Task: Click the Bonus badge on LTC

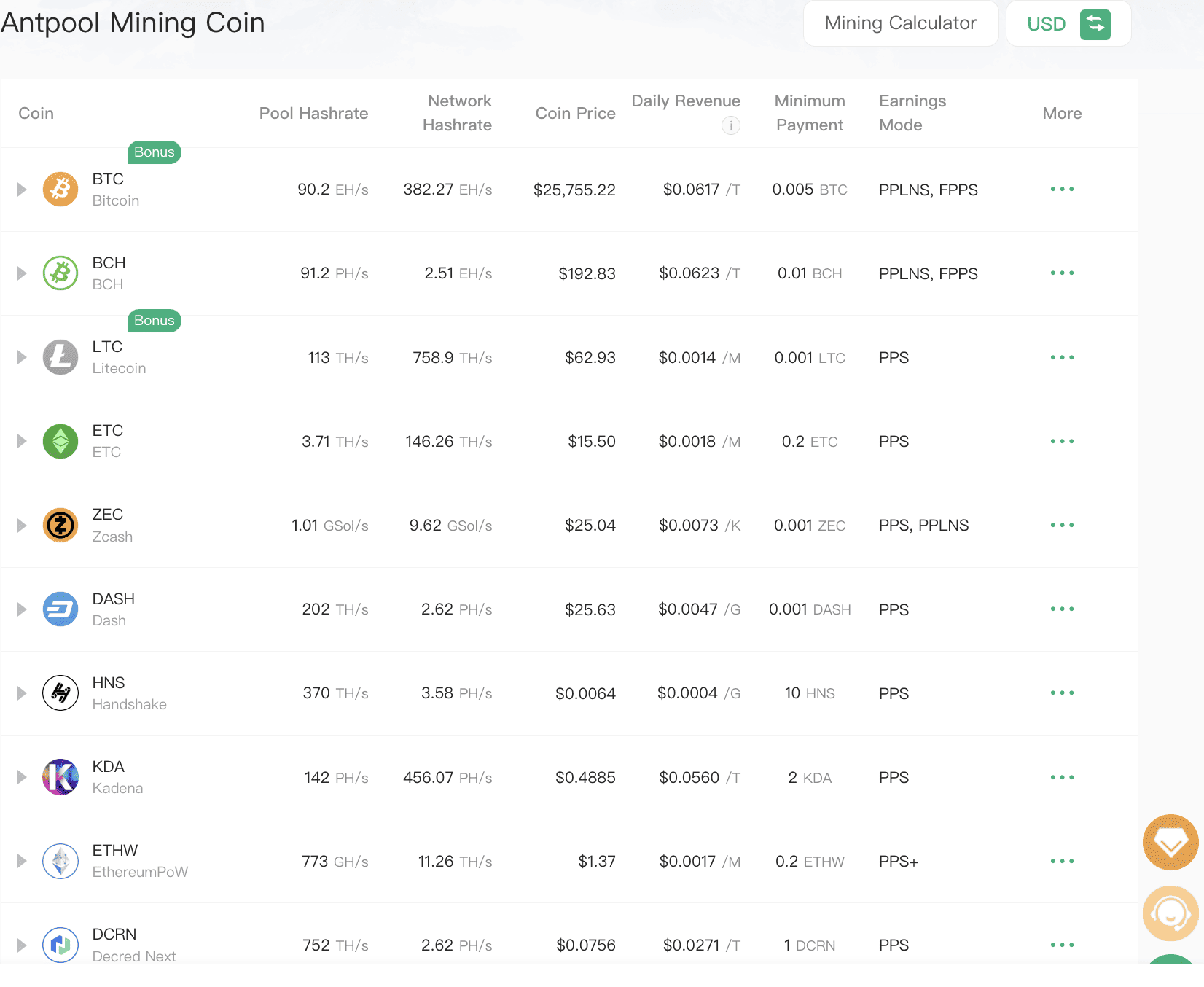Action: [154, 321]
